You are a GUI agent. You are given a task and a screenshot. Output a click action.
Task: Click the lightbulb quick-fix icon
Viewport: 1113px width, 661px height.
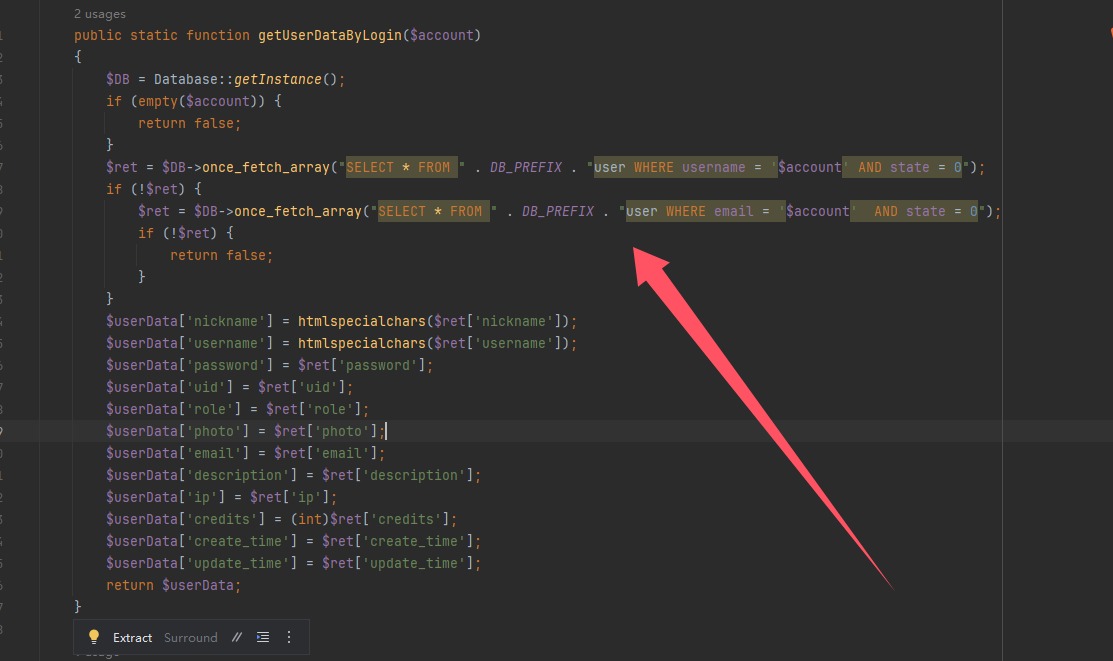point(94,637)
